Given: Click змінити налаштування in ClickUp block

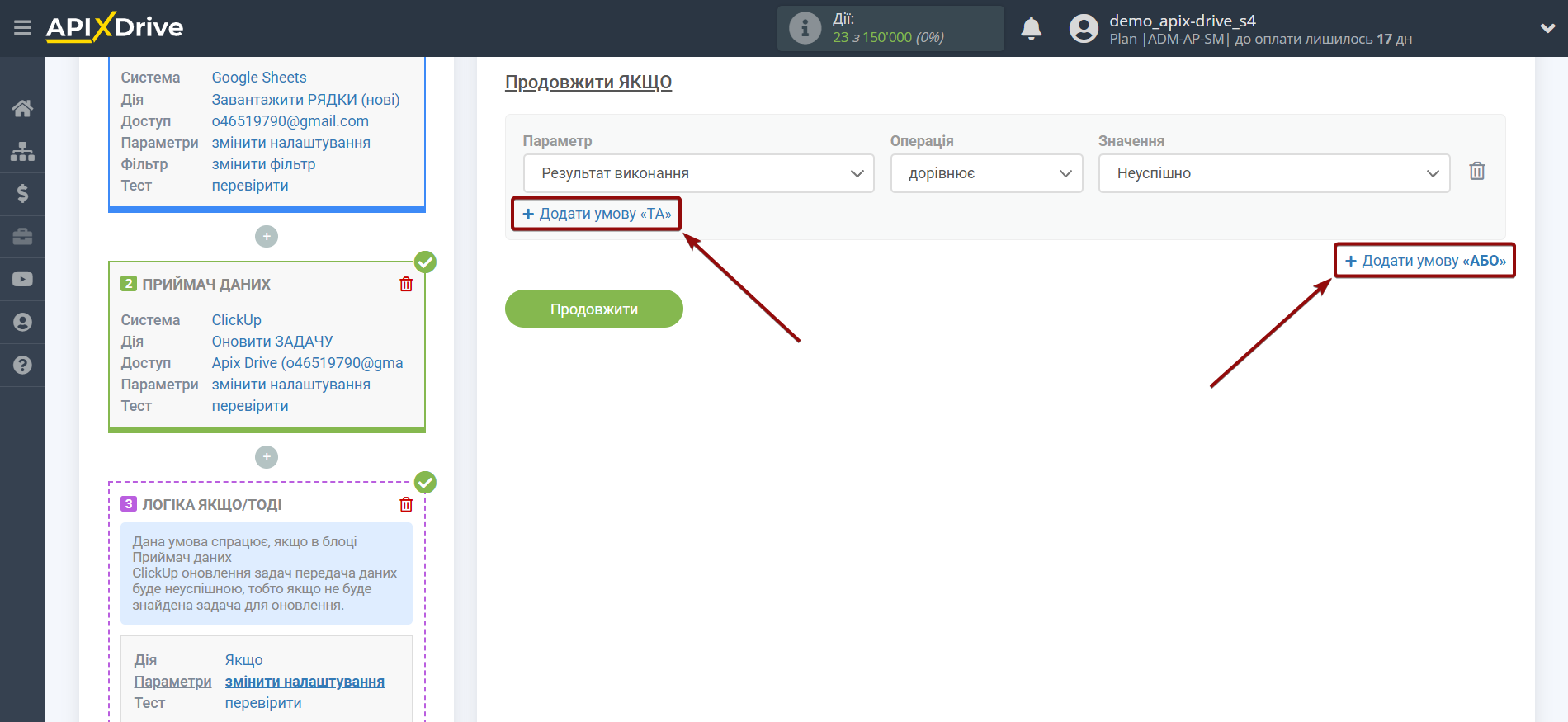Looking at the screenshot, I should pos(291,385).
